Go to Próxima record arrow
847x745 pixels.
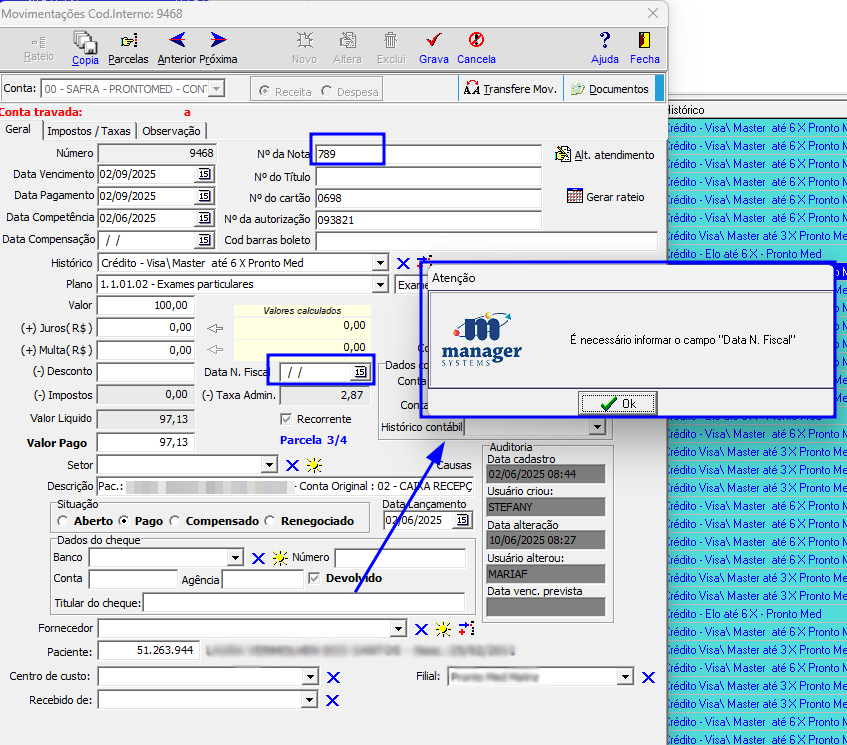click(x=218, y=40)
